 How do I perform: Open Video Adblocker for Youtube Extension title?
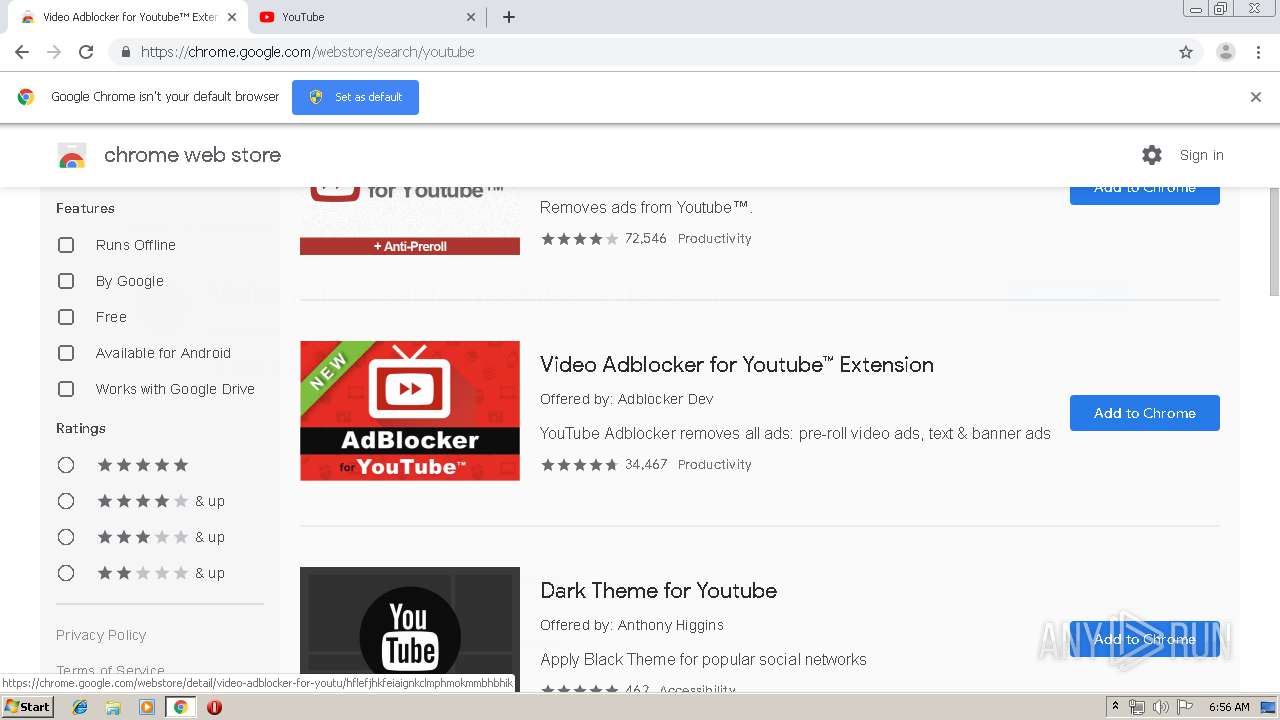[737, 365]
